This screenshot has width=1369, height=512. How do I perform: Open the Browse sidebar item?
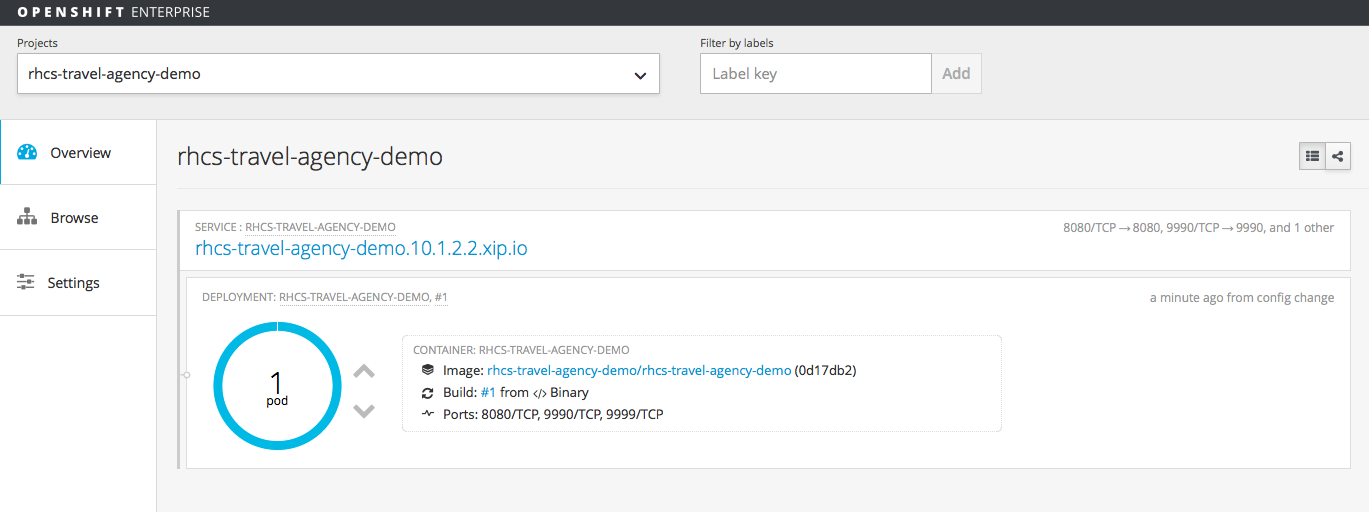[x=78, y=218]
